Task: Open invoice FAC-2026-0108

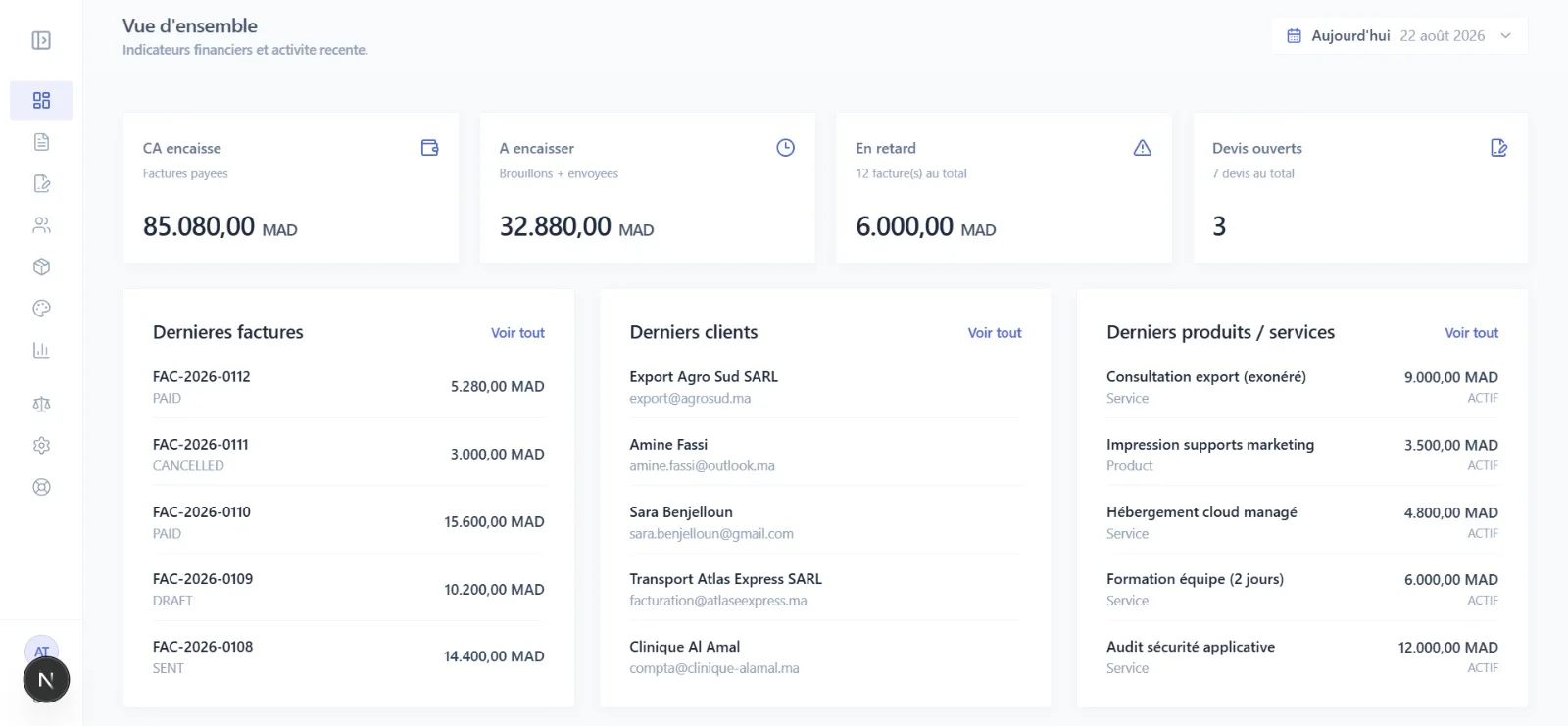Action: pyautogui.click(x=349, y=657)
